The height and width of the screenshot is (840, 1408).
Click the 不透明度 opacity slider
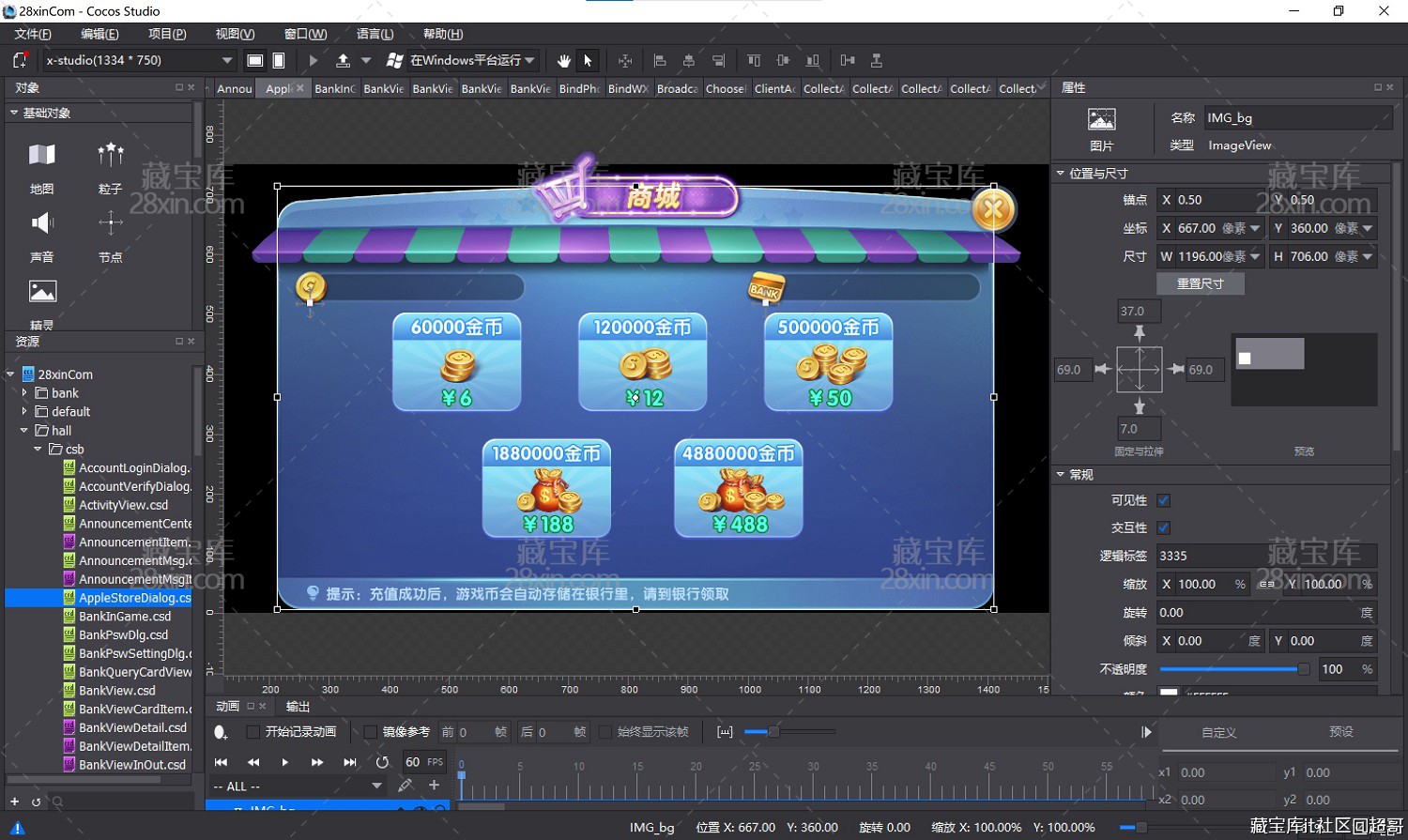(x=1233, y=669)
